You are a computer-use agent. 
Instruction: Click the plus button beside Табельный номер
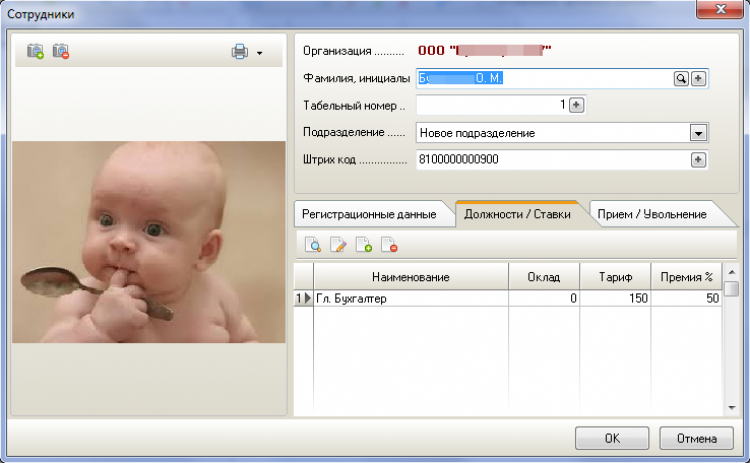coord(576,105)
